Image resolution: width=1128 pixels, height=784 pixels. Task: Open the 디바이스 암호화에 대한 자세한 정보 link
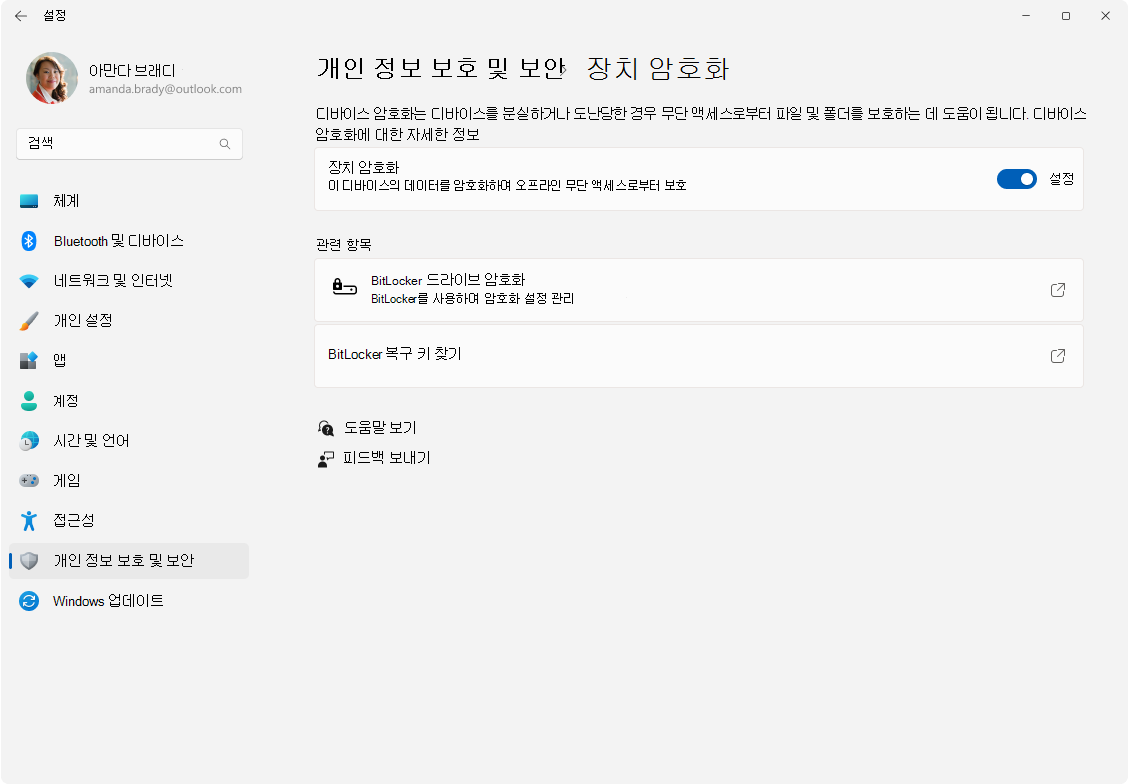(397, 135)
